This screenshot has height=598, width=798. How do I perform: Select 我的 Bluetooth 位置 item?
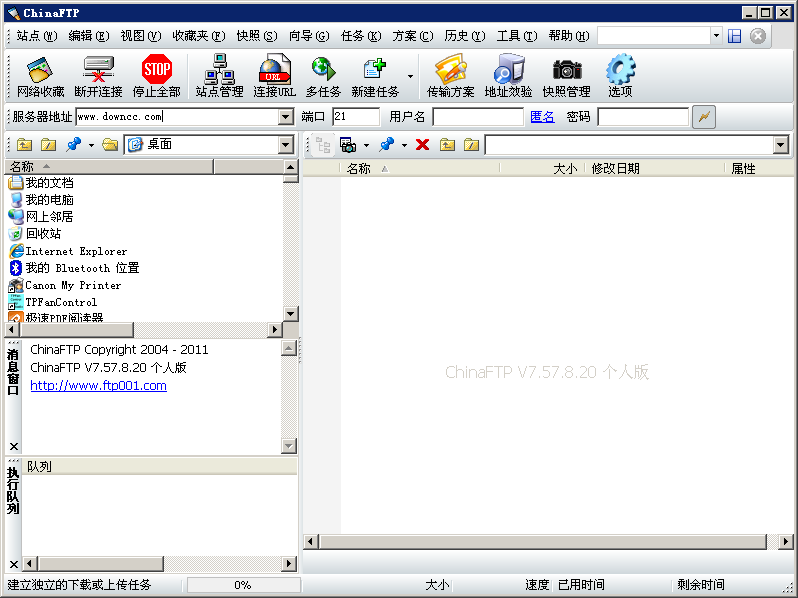[x=74, y=268]
